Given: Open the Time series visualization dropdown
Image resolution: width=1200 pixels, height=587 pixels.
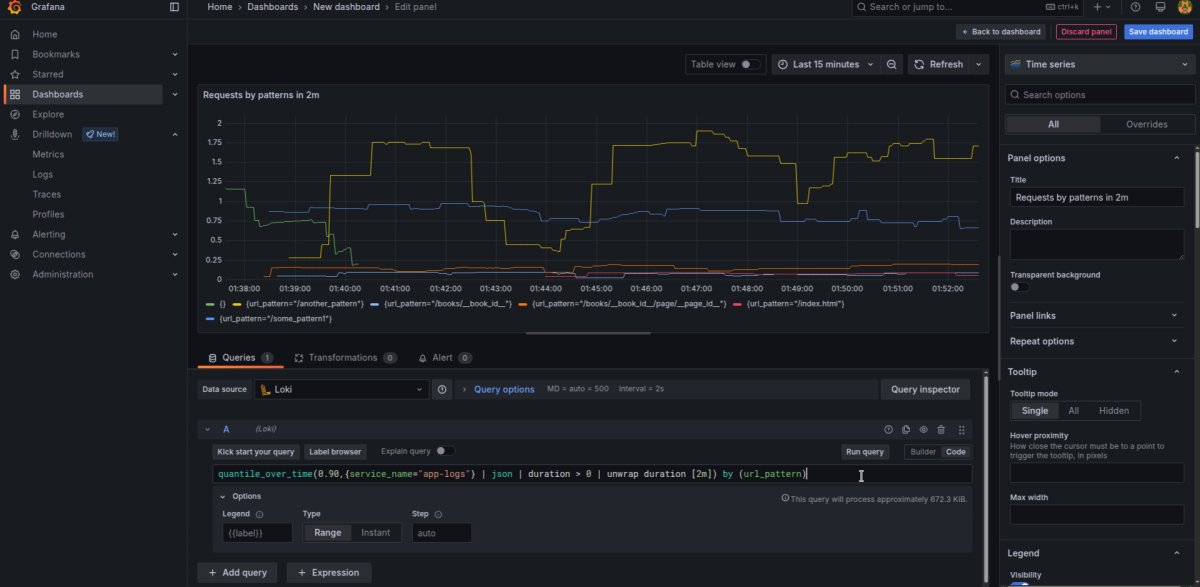Looking at the screenshot, I should click(1100, 64).
